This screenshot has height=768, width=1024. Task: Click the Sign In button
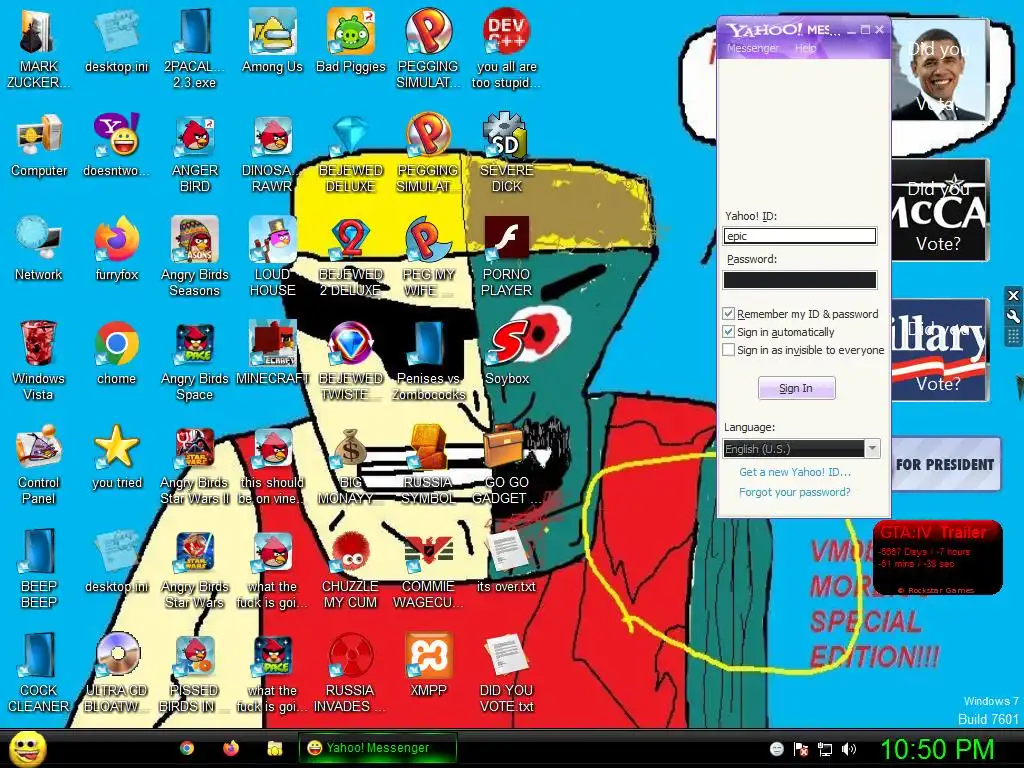point(796,388)
